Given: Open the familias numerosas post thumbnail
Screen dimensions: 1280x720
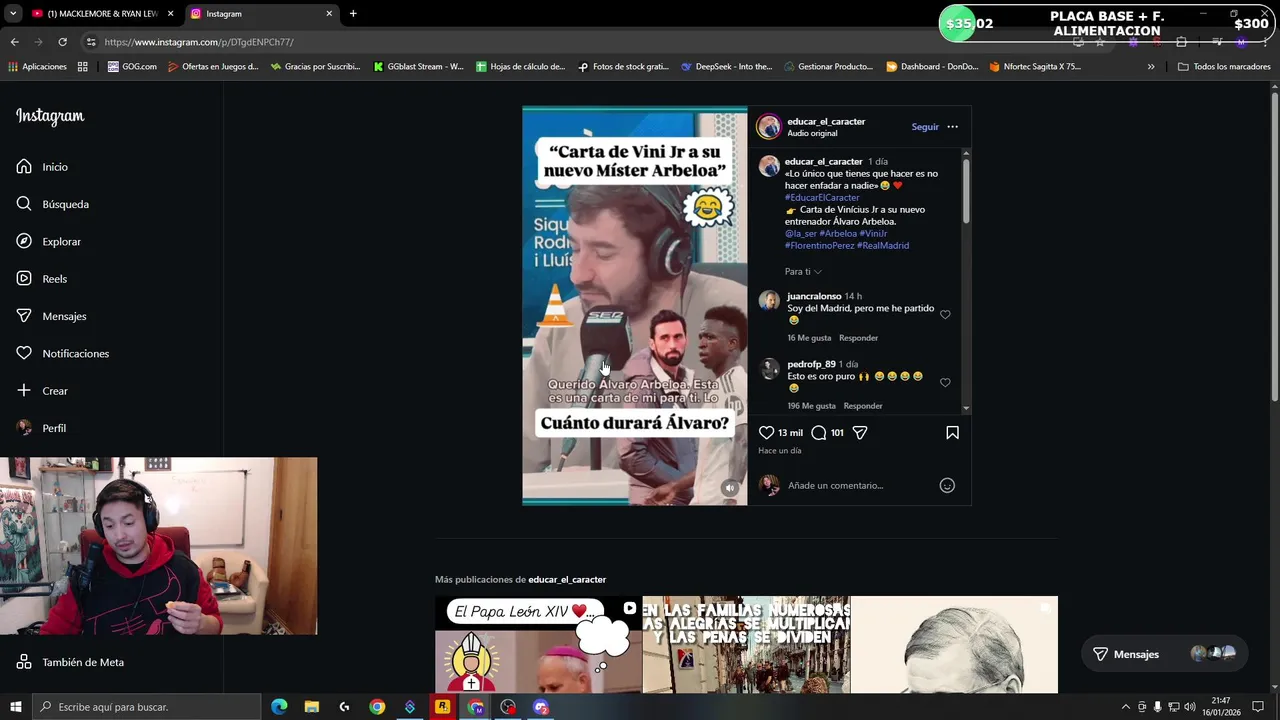Looking at the screenshot, I should tap(746, 645).
